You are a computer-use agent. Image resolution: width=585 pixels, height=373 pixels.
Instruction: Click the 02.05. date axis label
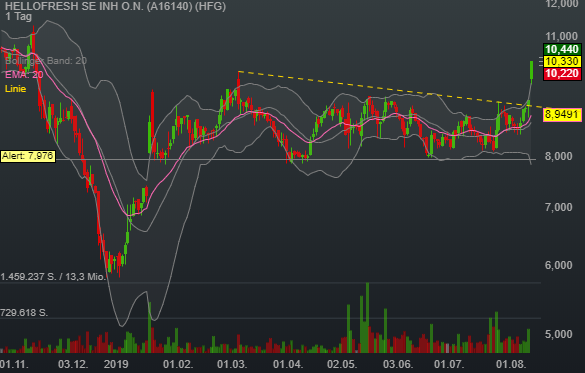coord(342,364)
